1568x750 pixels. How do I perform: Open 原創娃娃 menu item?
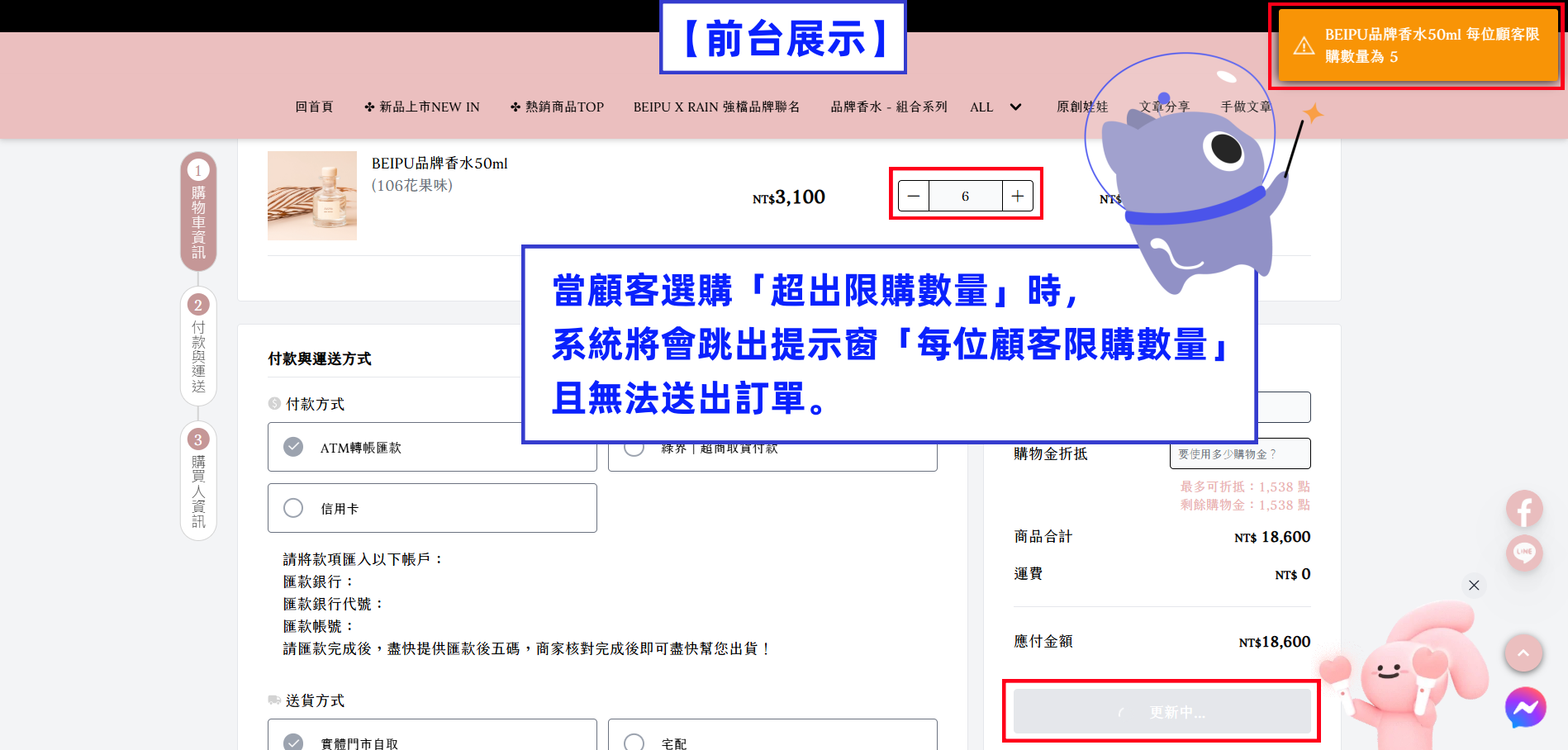(x=1082, y=107)
